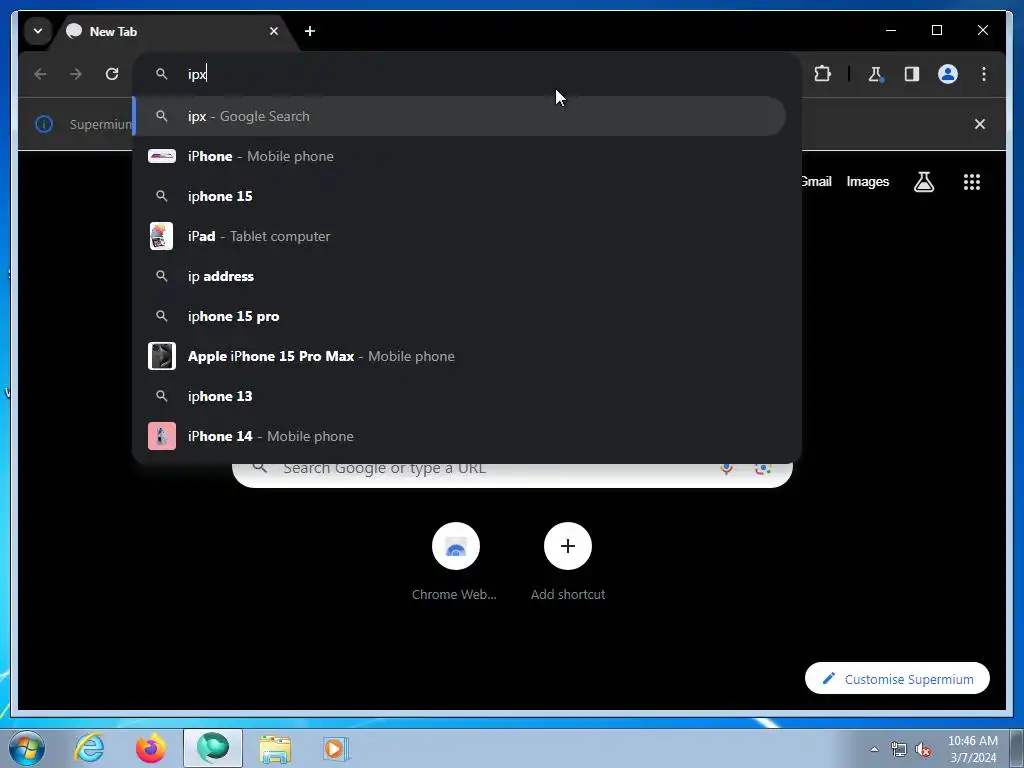Open network icon in system tray
The width and height of the screenshot is (1024, 768).
(x=899, y=749)
